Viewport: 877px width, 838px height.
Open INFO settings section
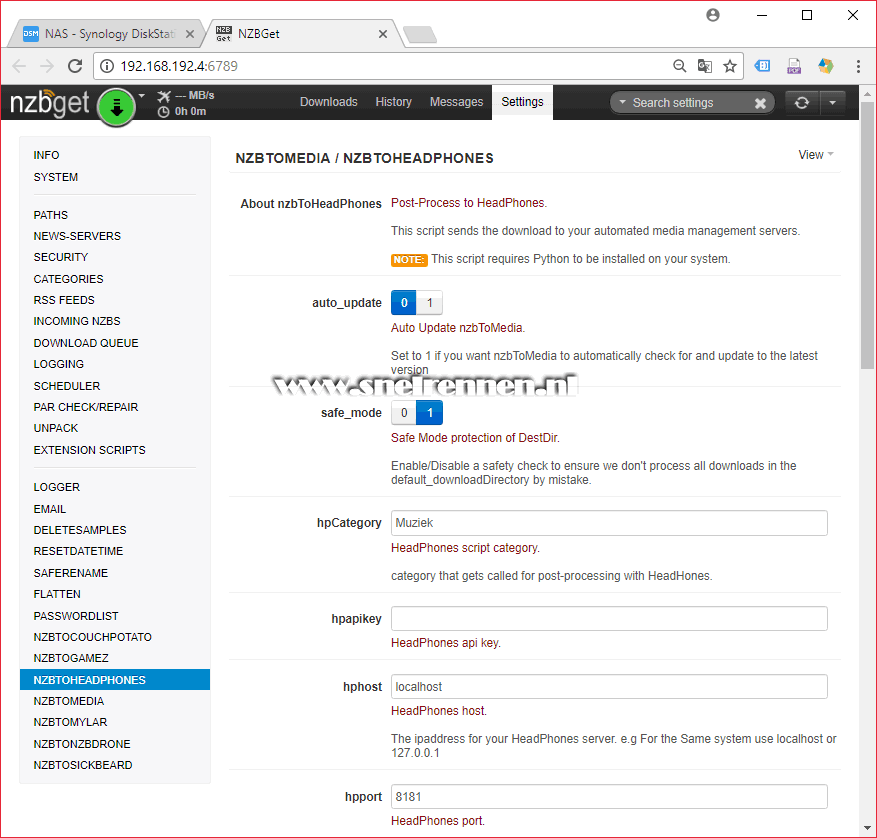pyautogui.click(x=46, y=156)
